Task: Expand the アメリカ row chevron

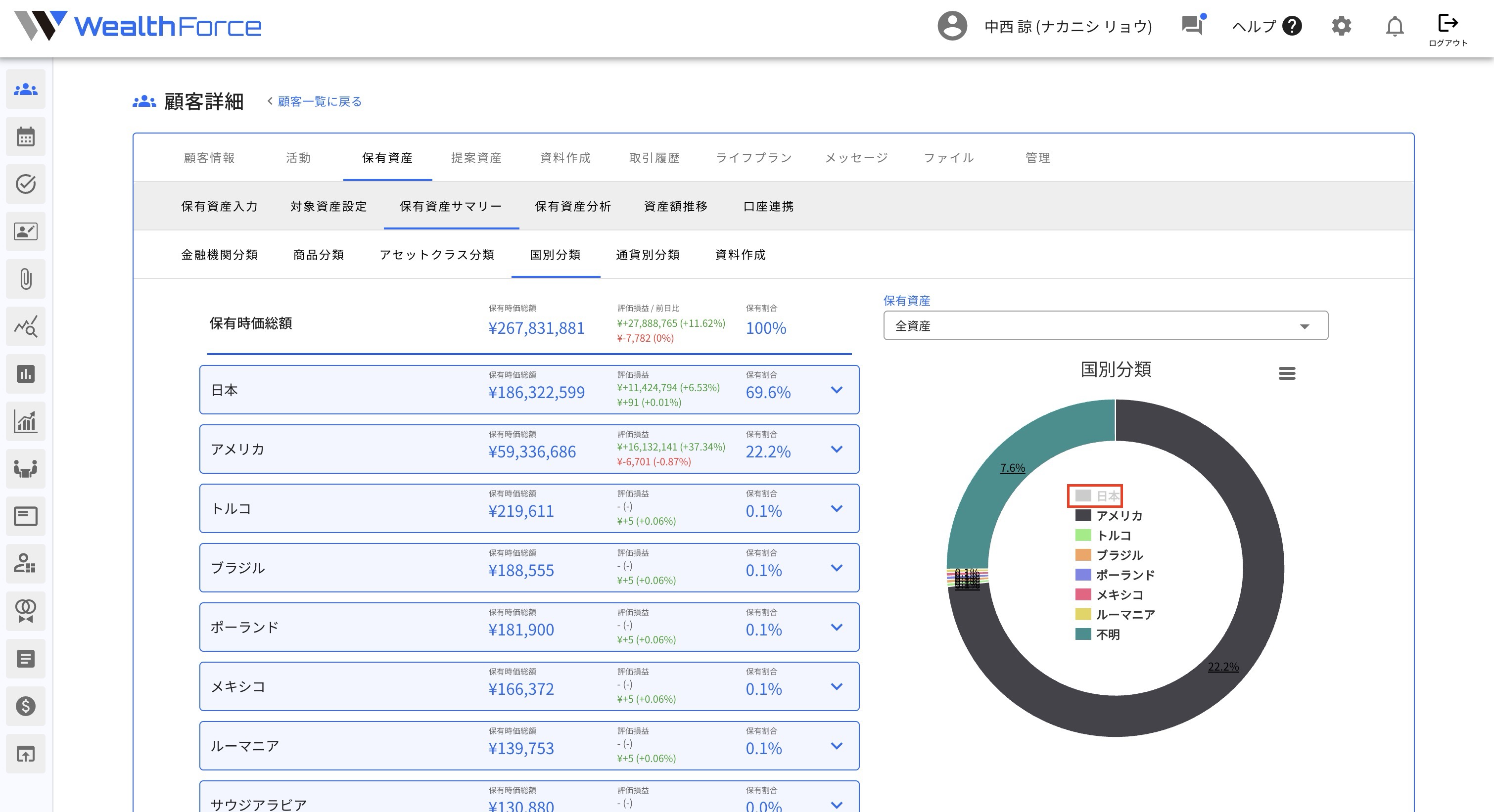Action: pyautogui.click(x=837, y=449)
